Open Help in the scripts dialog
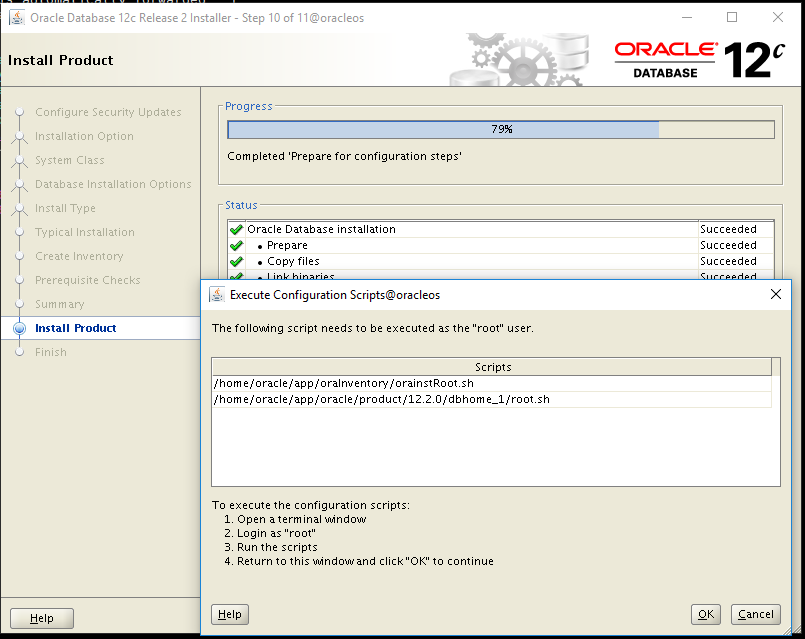Image resolution: width=805 pixels, height=639 pixels. 229,614
